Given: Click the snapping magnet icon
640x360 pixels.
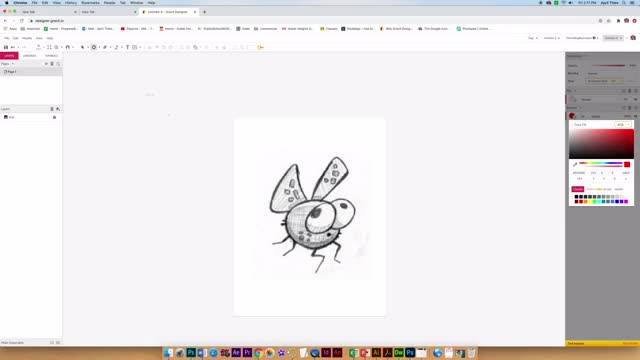Looking at the screenshot, I should coord(68,47).
